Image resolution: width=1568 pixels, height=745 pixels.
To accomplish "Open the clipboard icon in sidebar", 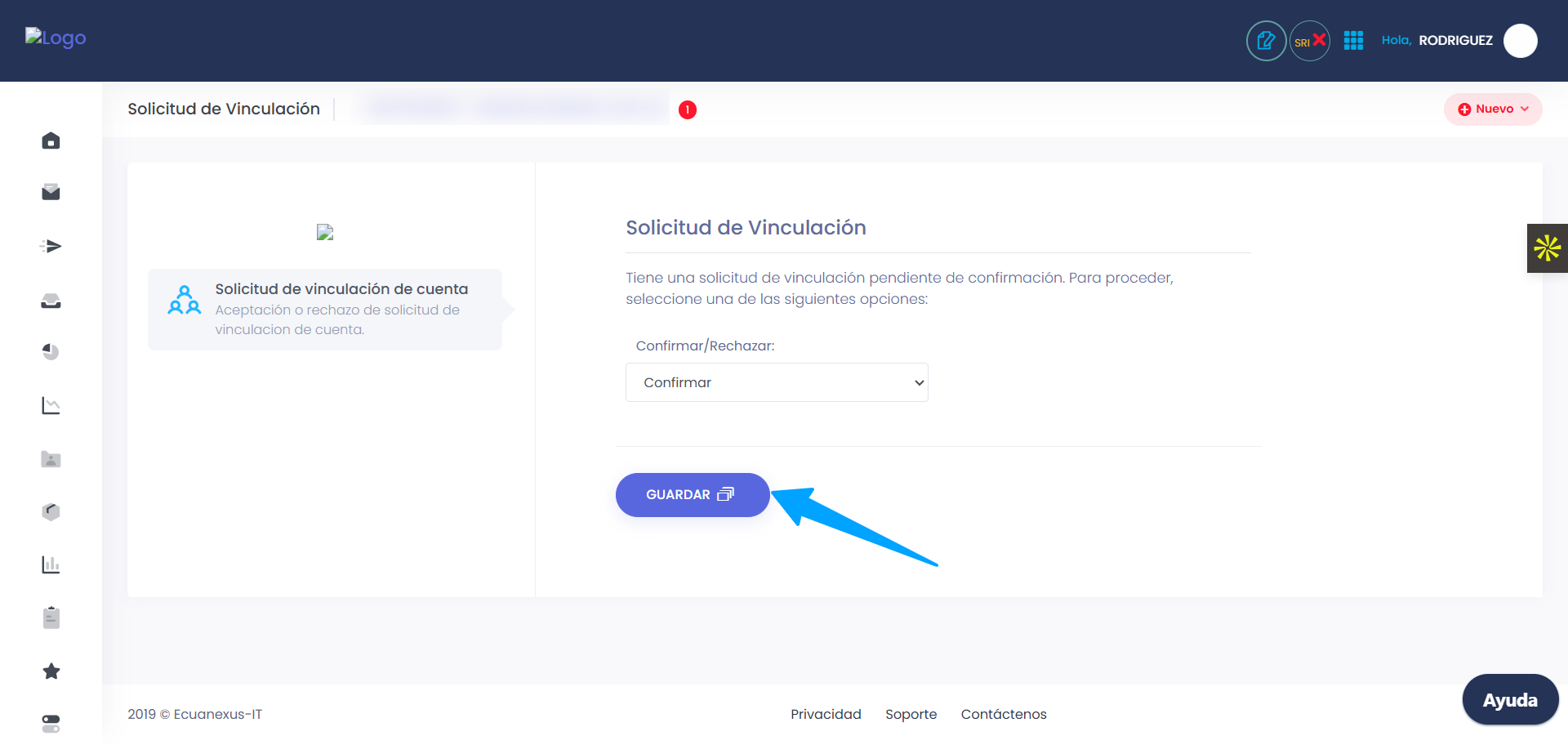I will coord(51,618).
